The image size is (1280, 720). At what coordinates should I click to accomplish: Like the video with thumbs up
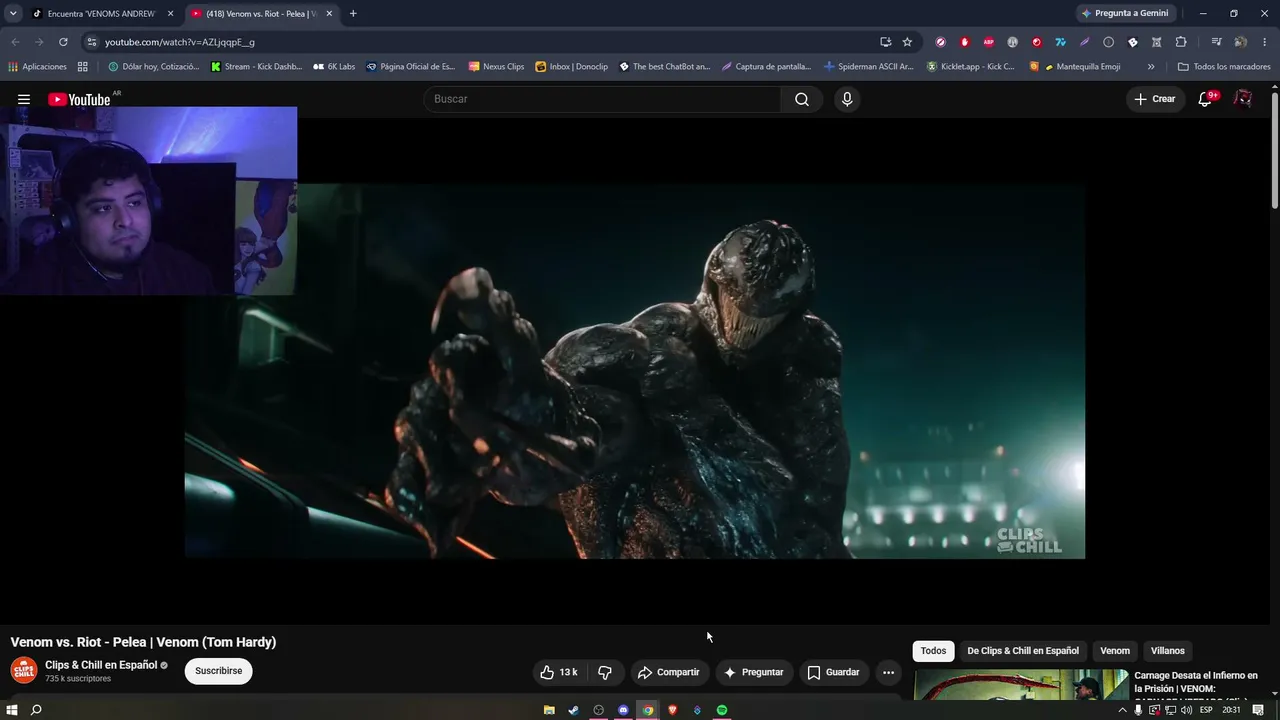[559, 672]
